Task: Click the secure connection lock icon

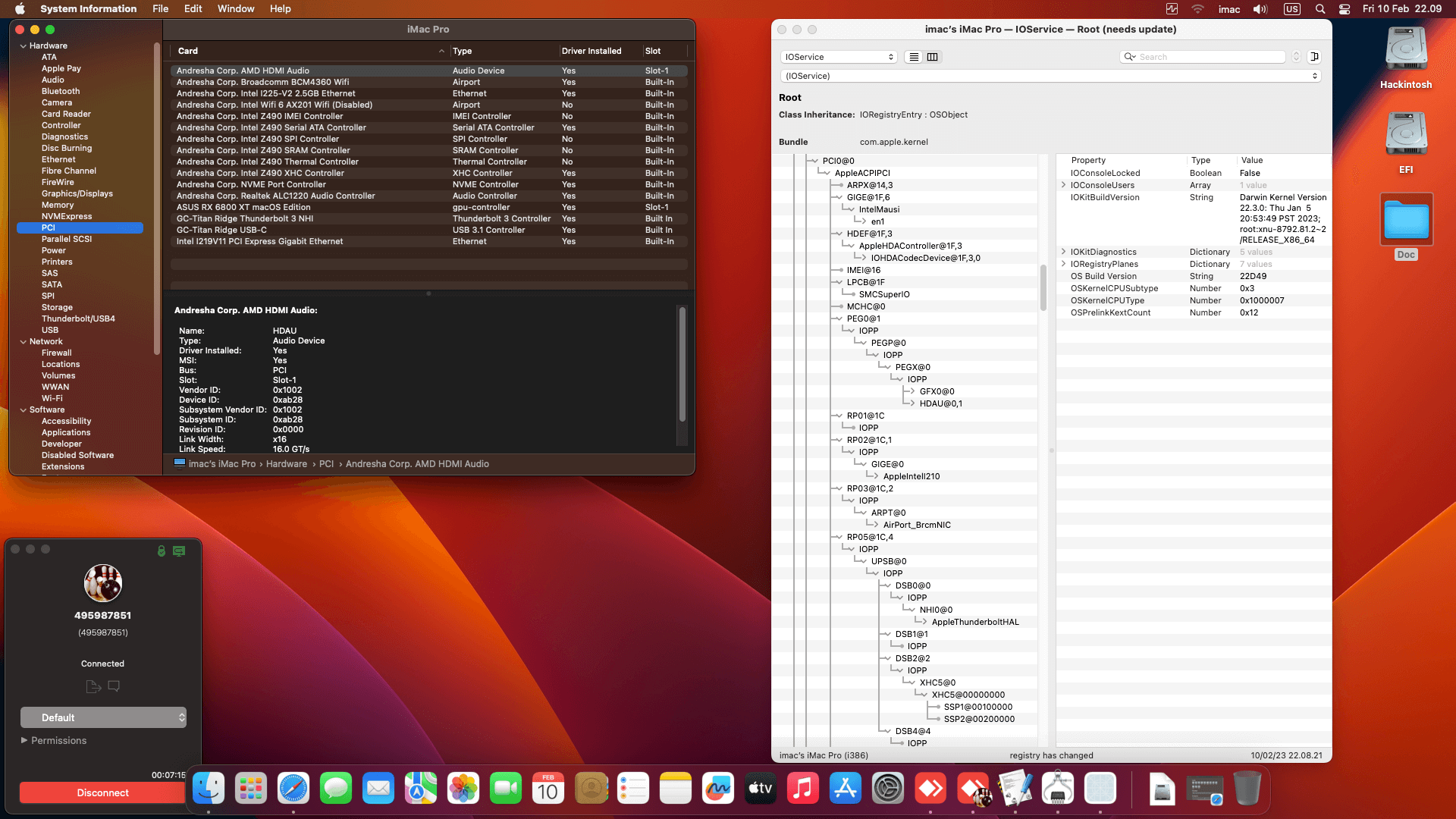Action: [x=161, y=552]
